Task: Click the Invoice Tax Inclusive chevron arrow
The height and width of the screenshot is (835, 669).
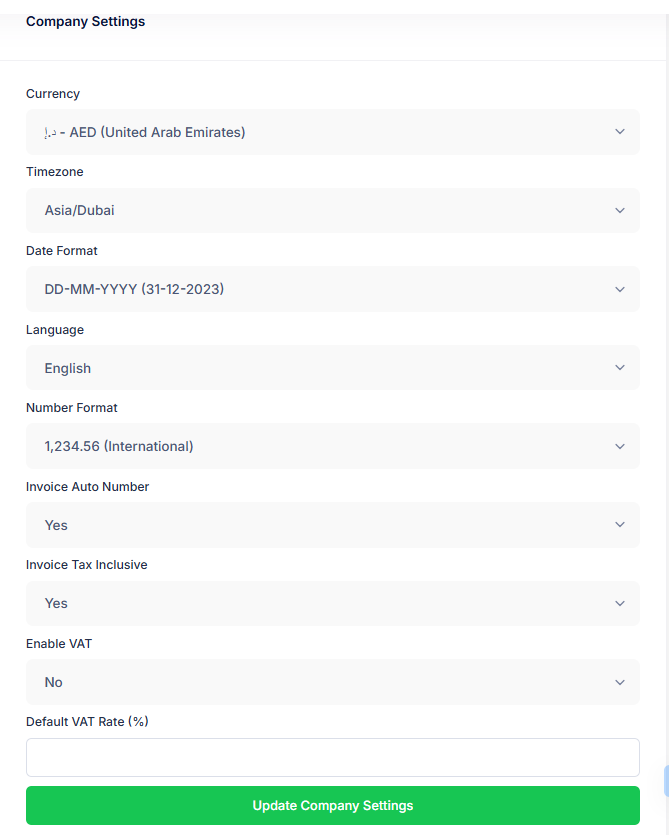Action: tap(620, 603)
